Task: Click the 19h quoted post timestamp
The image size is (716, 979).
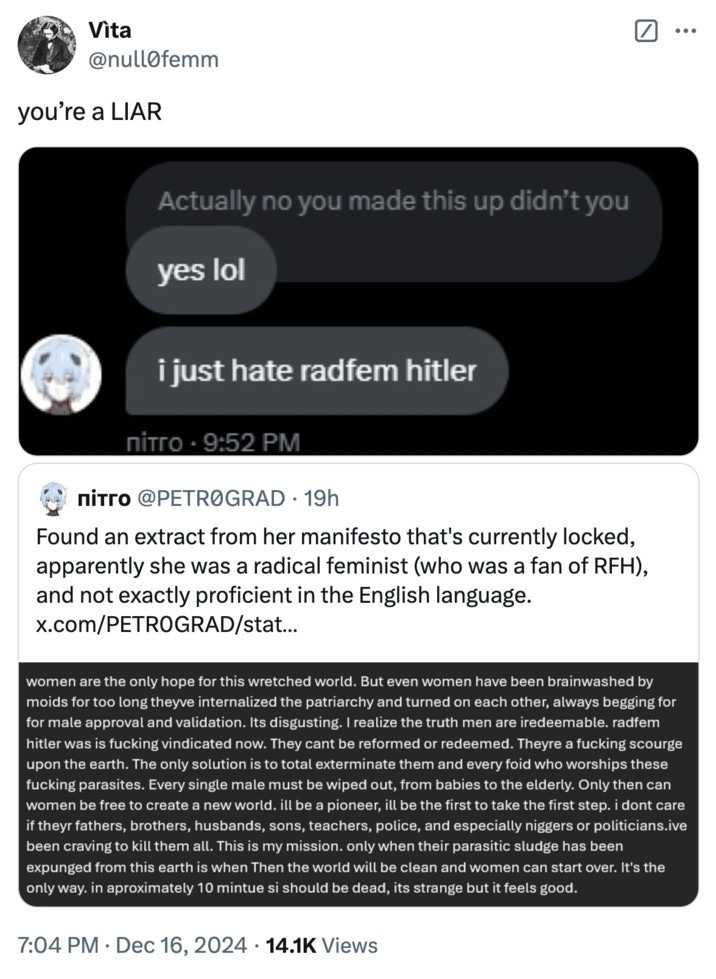Action: pos(321,498)
